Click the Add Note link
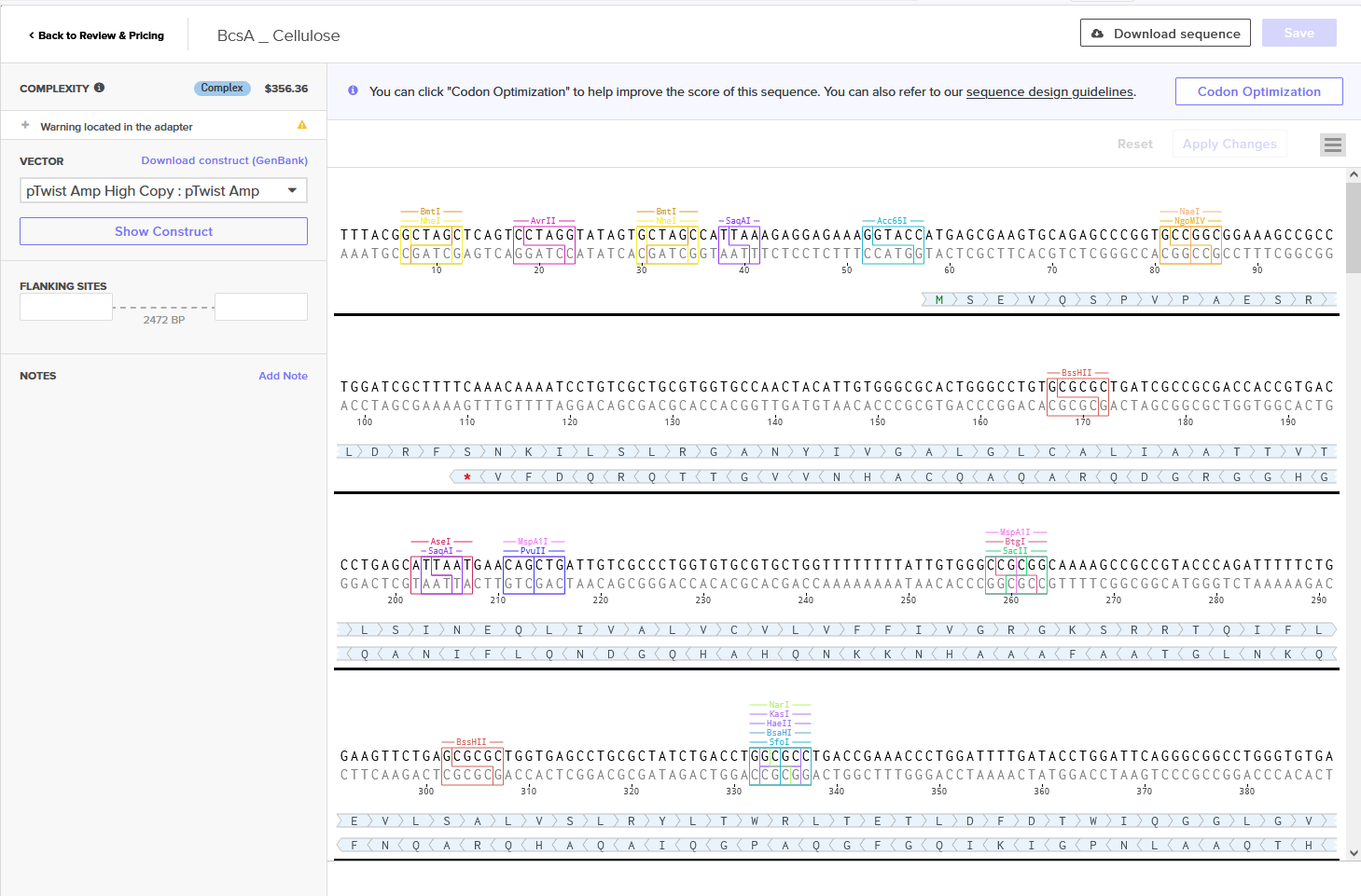1361x896 pixels. pyautogui.click(x=283, y=375)
